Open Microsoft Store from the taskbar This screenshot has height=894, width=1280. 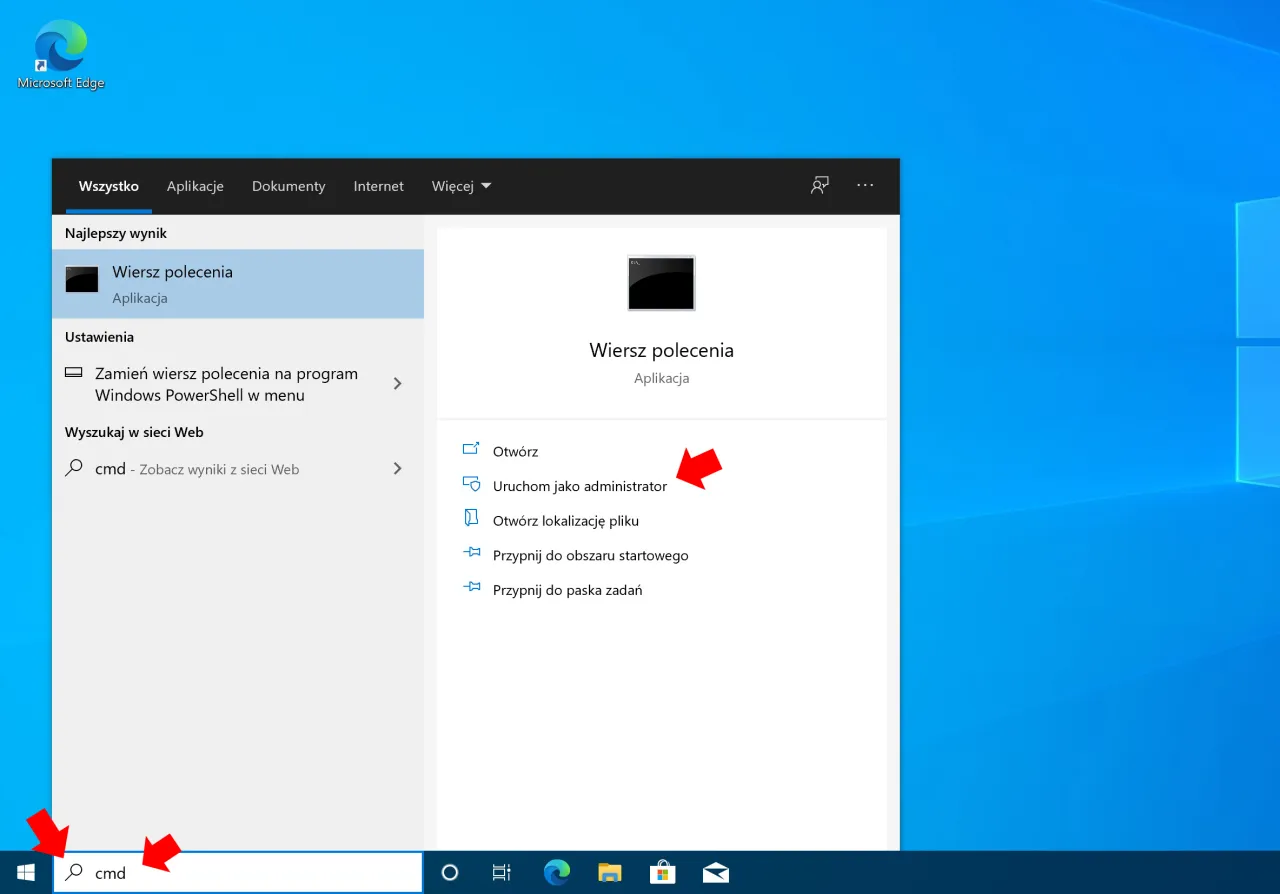[662, 872]
